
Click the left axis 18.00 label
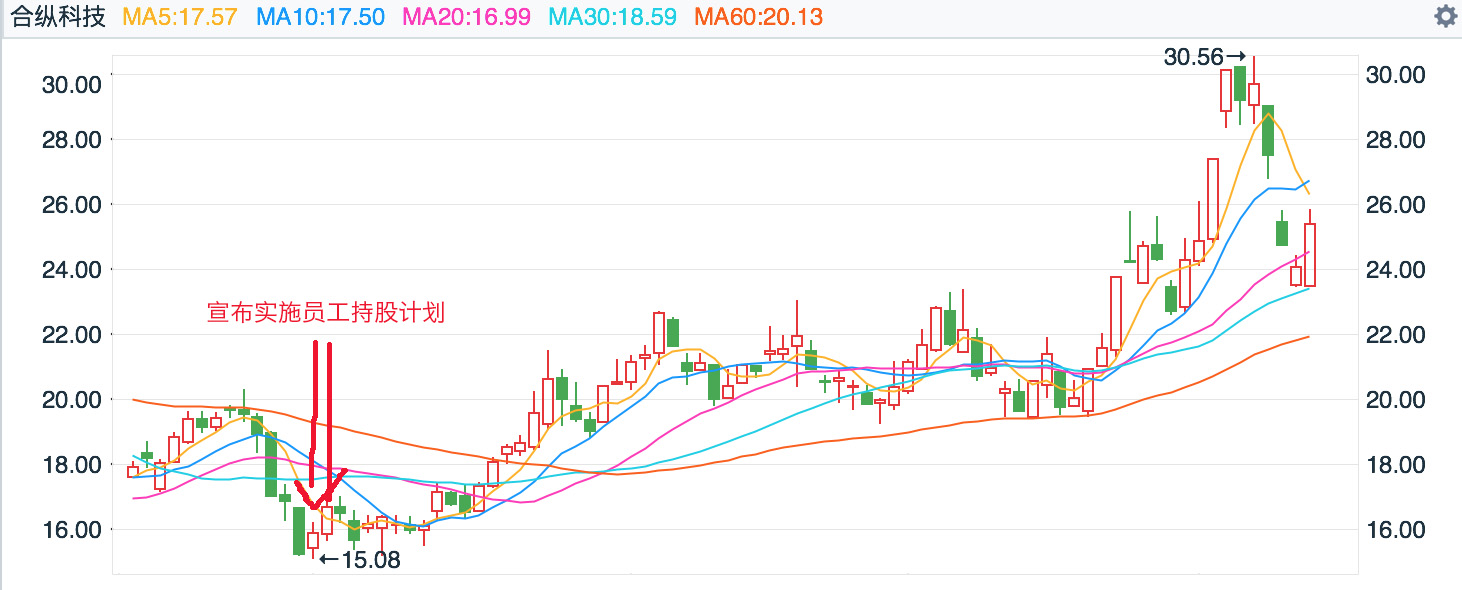click(x=71, y=464)
